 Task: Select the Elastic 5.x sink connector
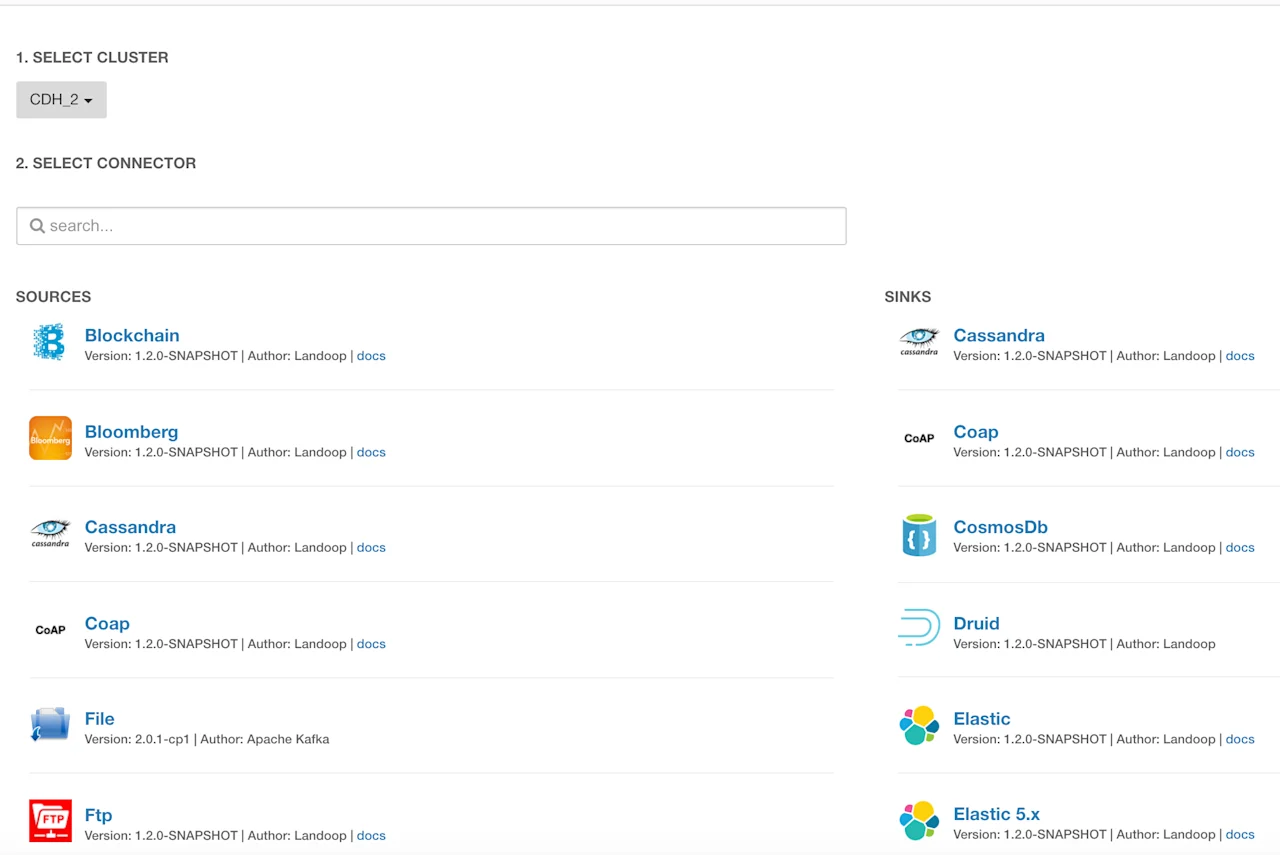(997, 814)
